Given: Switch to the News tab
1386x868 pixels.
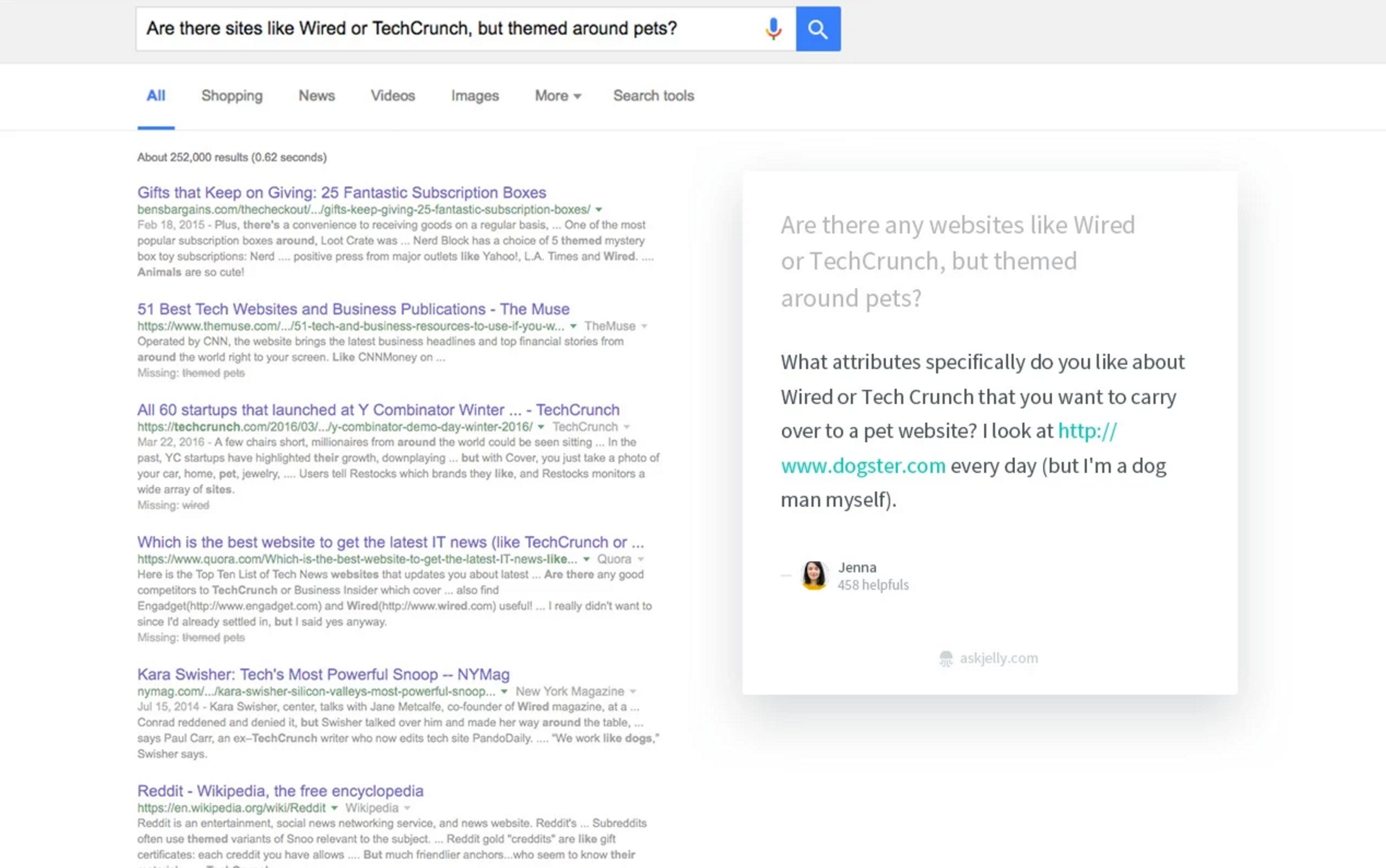Looking at the screenshot, I should (316, 96).
